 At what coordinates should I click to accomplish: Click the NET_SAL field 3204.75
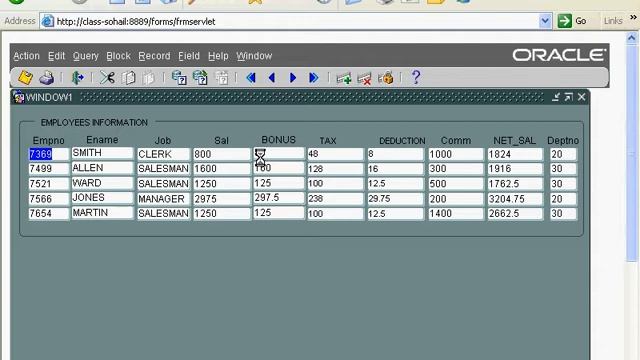pos(515,199)
